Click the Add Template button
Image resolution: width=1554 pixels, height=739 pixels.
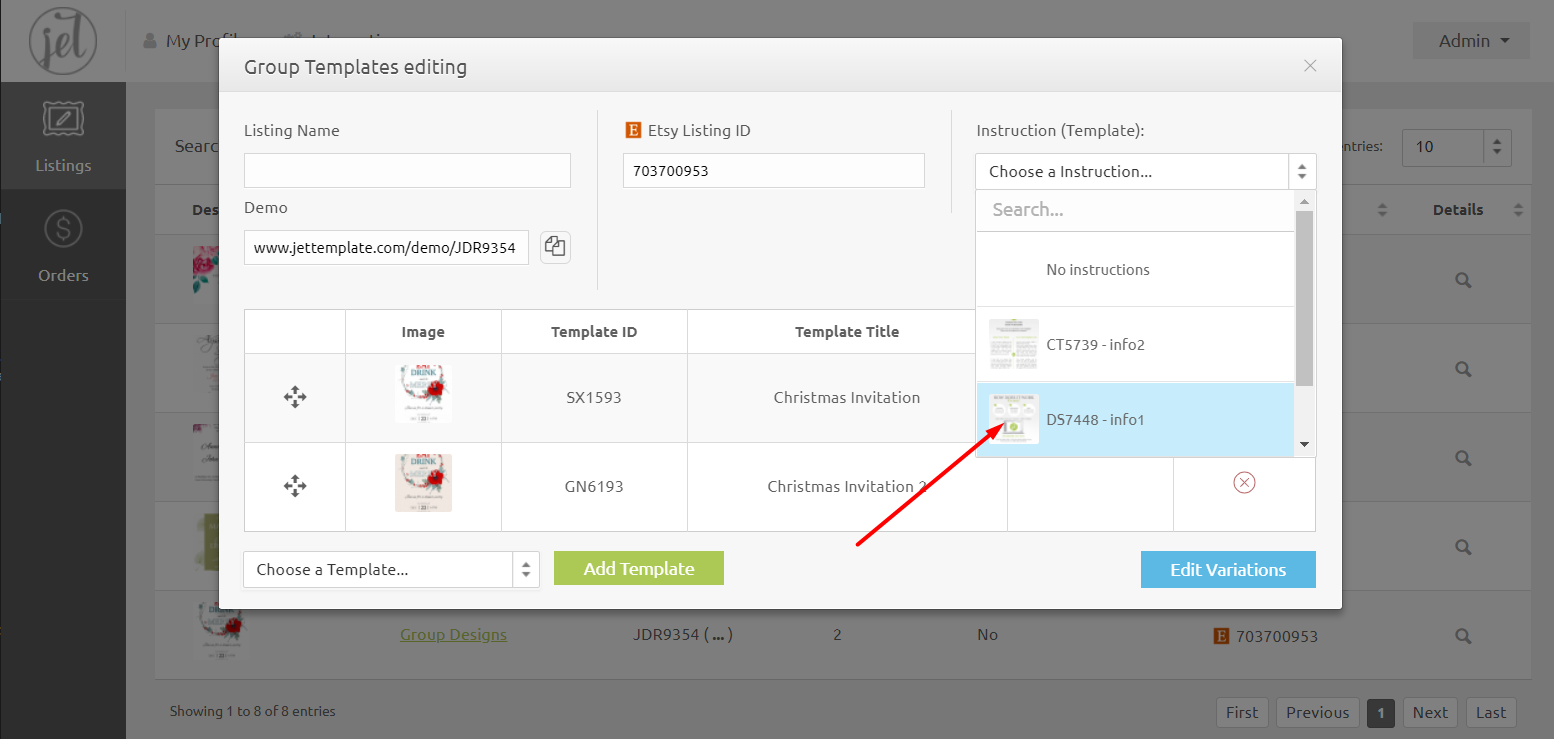(638, 568)
